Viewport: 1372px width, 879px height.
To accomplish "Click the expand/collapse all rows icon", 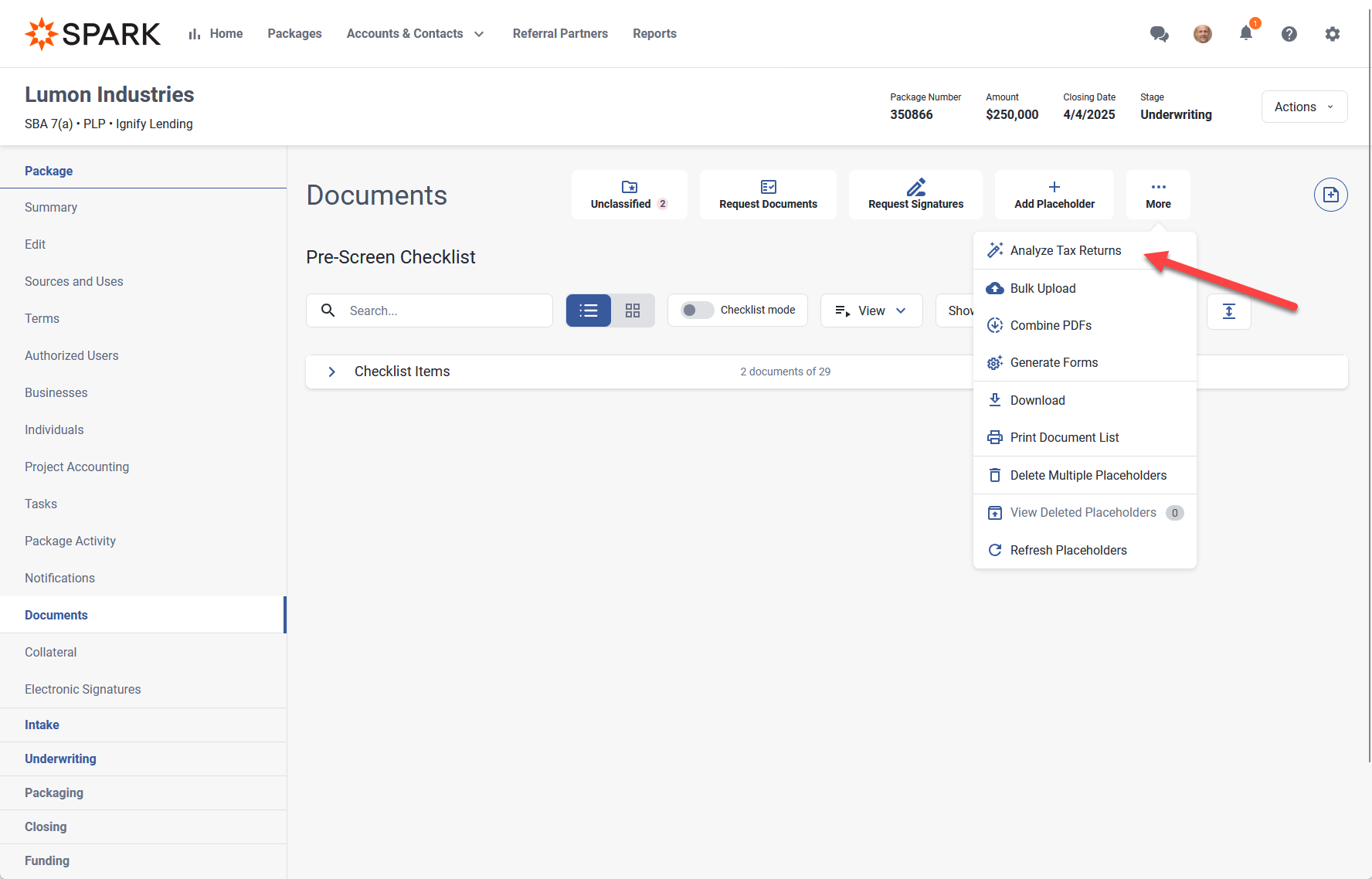I will (x=1229, y=311).
